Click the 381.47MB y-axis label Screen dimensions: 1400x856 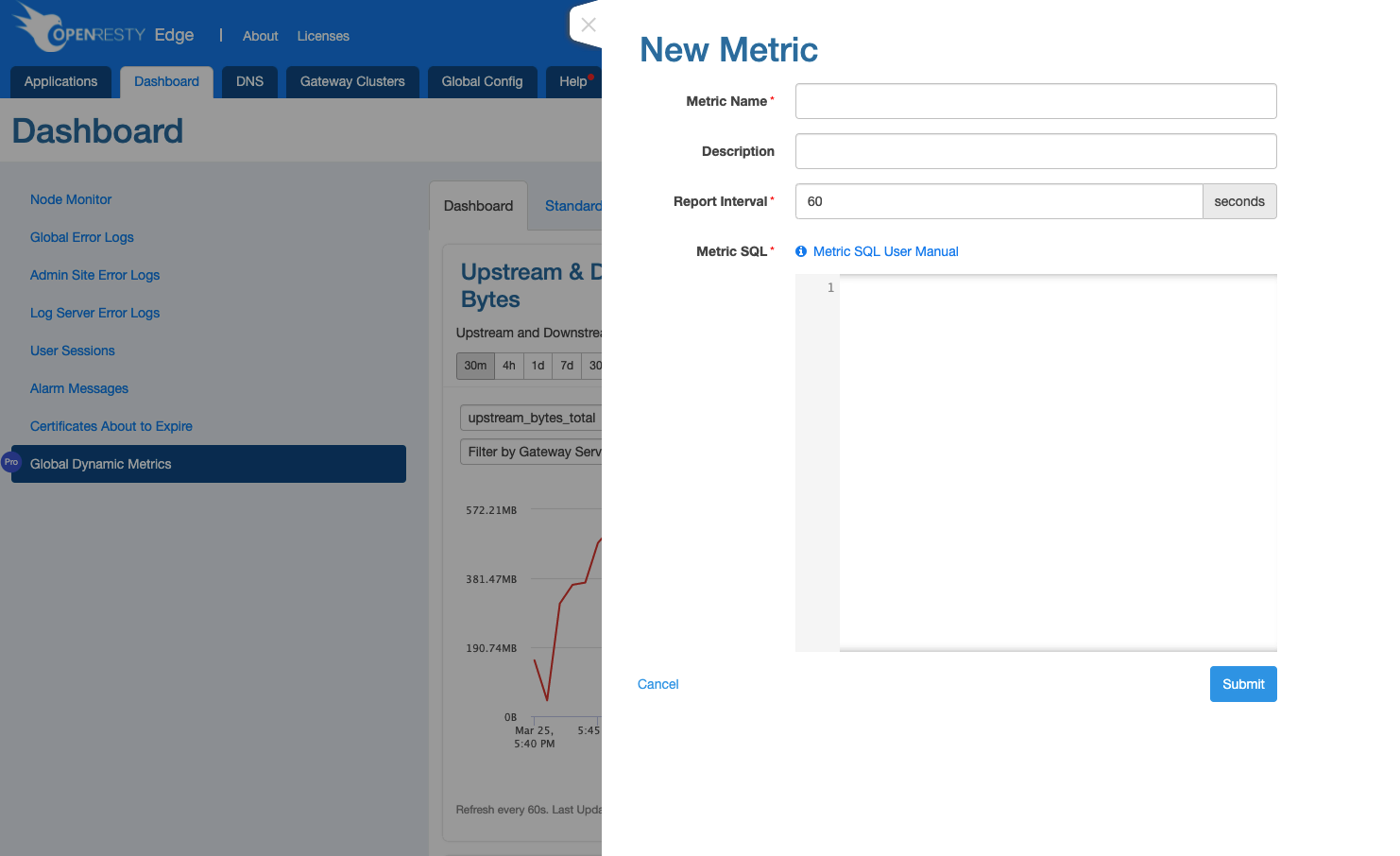click(491, 579)
